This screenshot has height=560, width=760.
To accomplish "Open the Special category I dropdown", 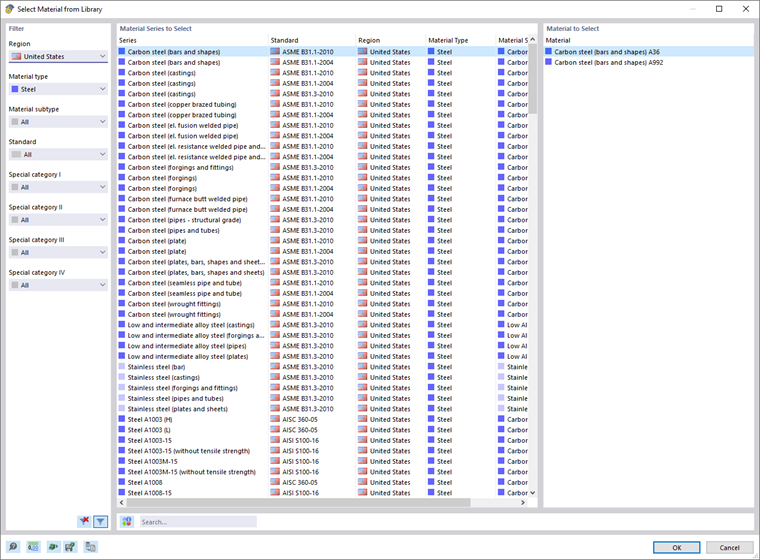I will (58, 187).
